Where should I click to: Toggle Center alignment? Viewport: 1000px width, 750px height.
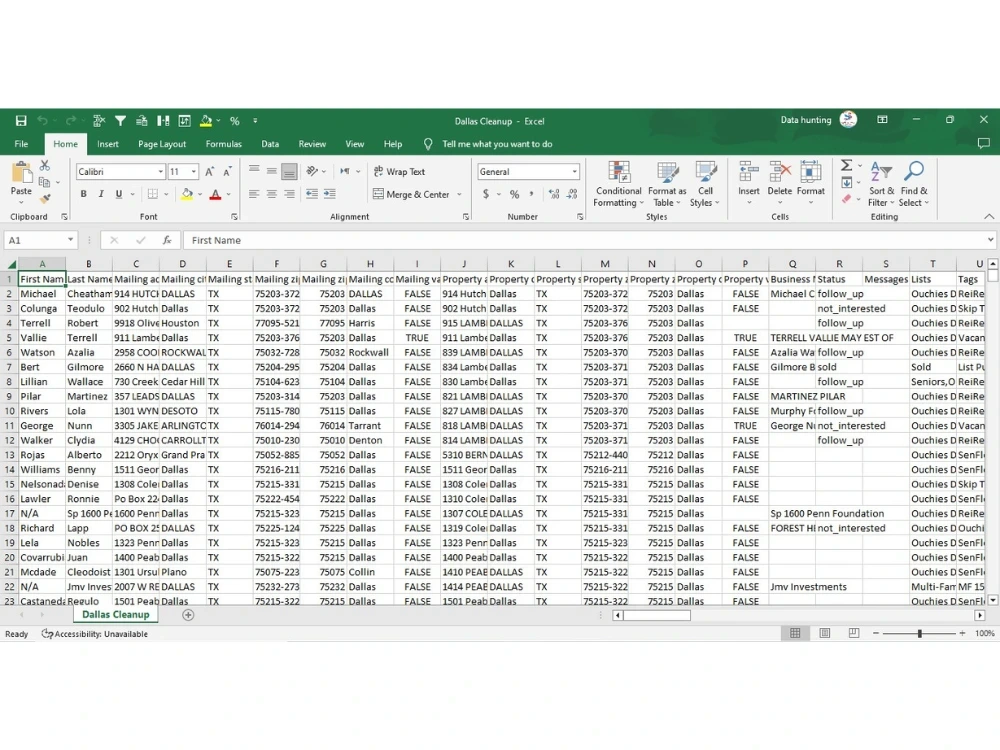pyautogui.click(x=272, y=194)
